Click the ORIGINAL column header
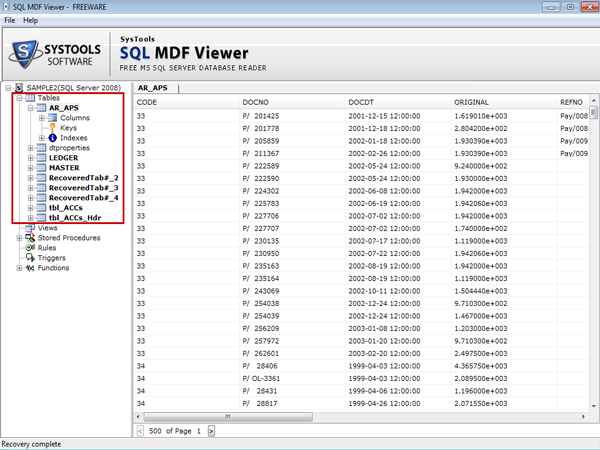Screen dimensions: 600x450 [x=504, y=102]
